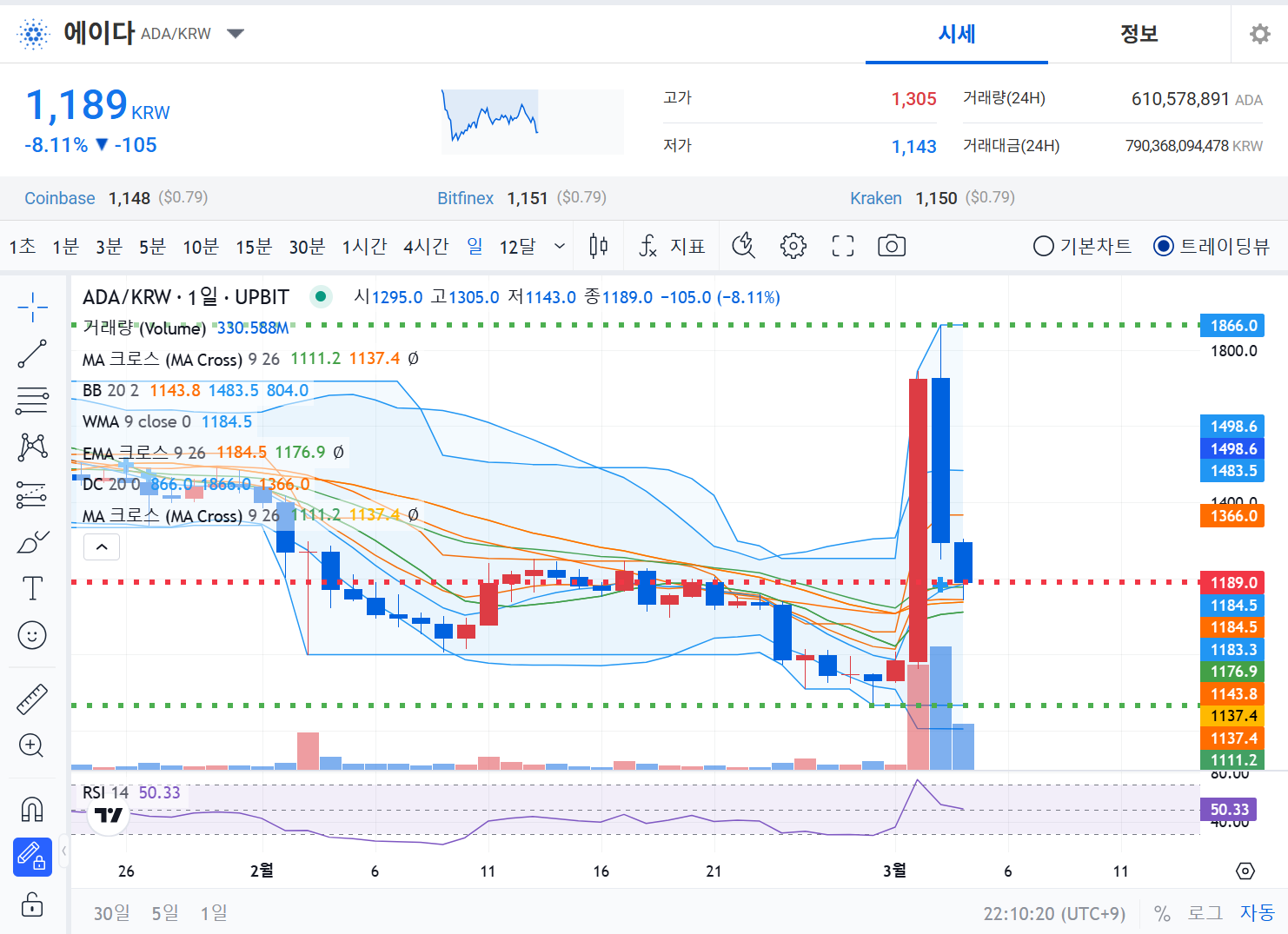
Task: Choose the 10분 interval
Action: point(201,247)
